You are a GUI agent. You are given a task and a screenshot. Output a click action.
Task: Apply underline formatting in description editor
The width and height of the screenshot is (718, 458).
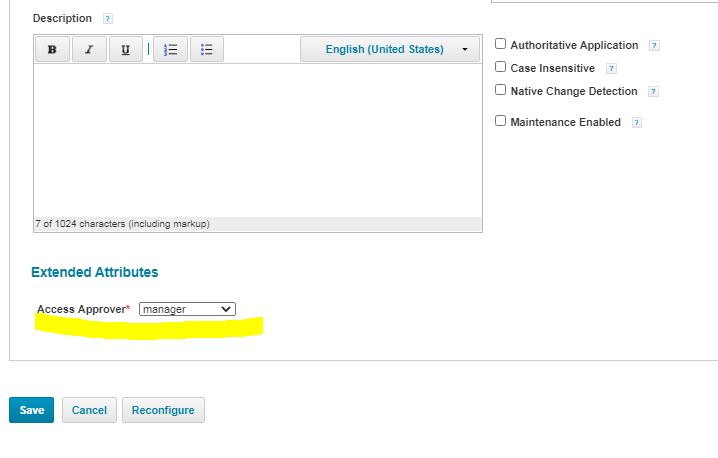[125, 50]
